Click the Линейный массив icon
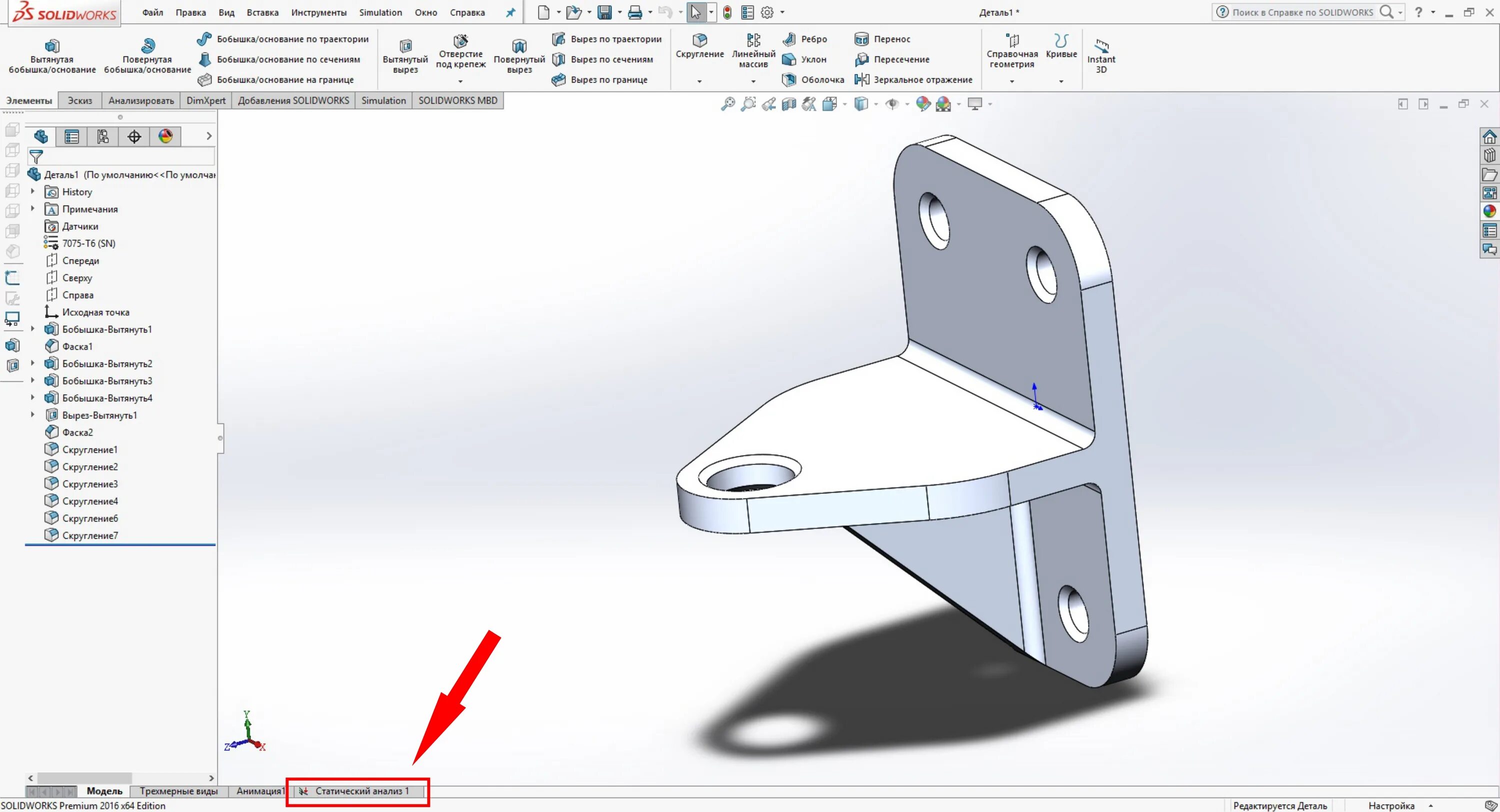 (x=751, y=45)
